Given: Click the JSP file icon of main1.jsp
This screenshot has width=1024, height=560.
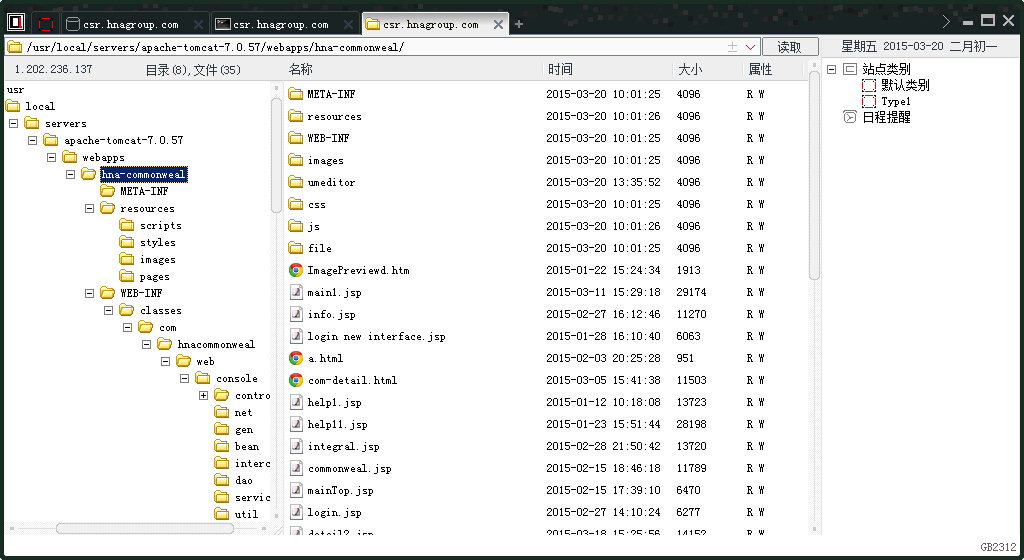Looking at the screenshot, I should coord(296,292).
